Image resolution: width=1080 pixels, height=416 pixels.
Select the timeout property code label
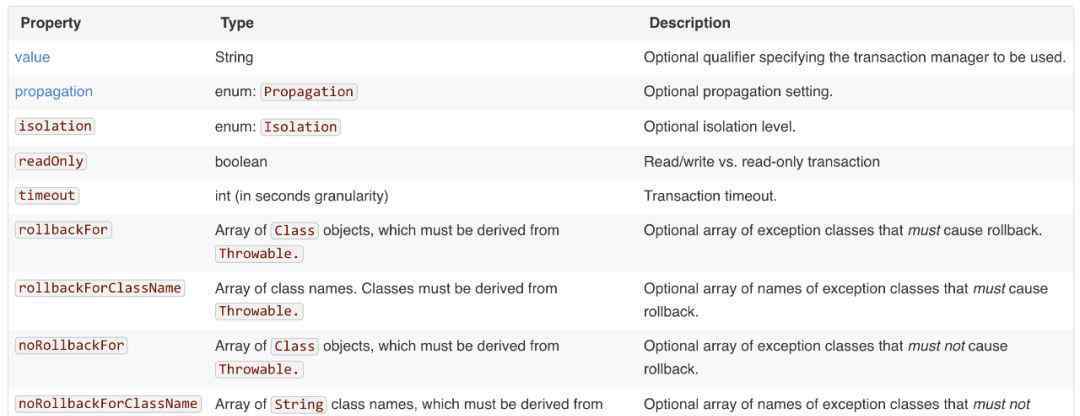[47, 196]
